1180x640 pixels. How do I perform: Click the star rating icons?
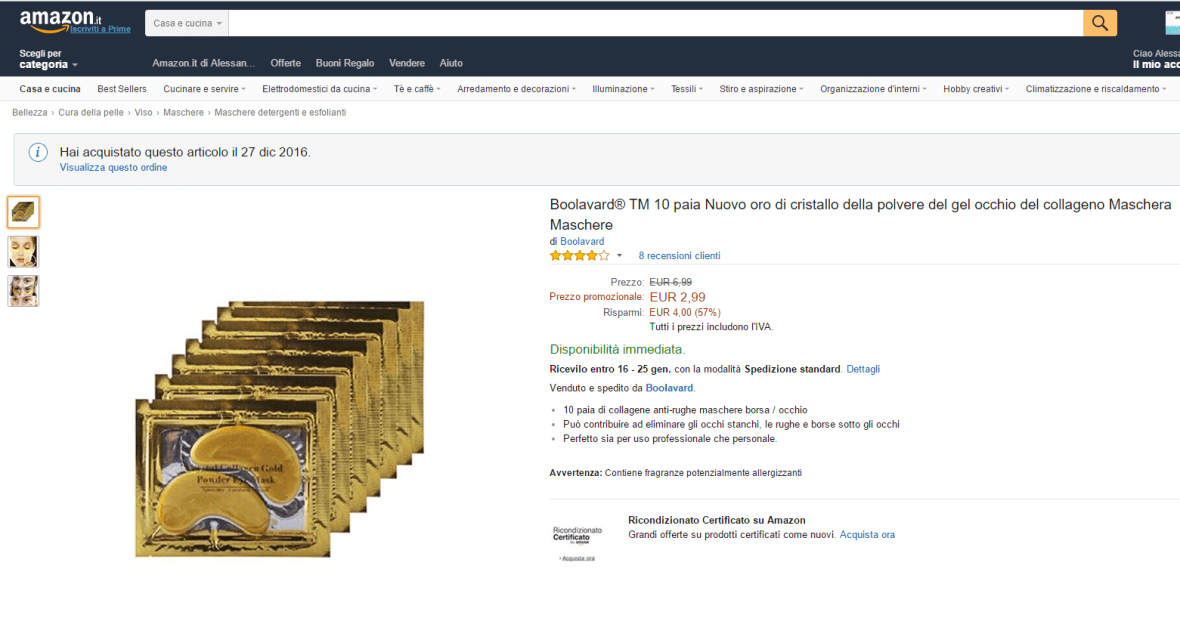pyautogui.click(x=579, y=256)
